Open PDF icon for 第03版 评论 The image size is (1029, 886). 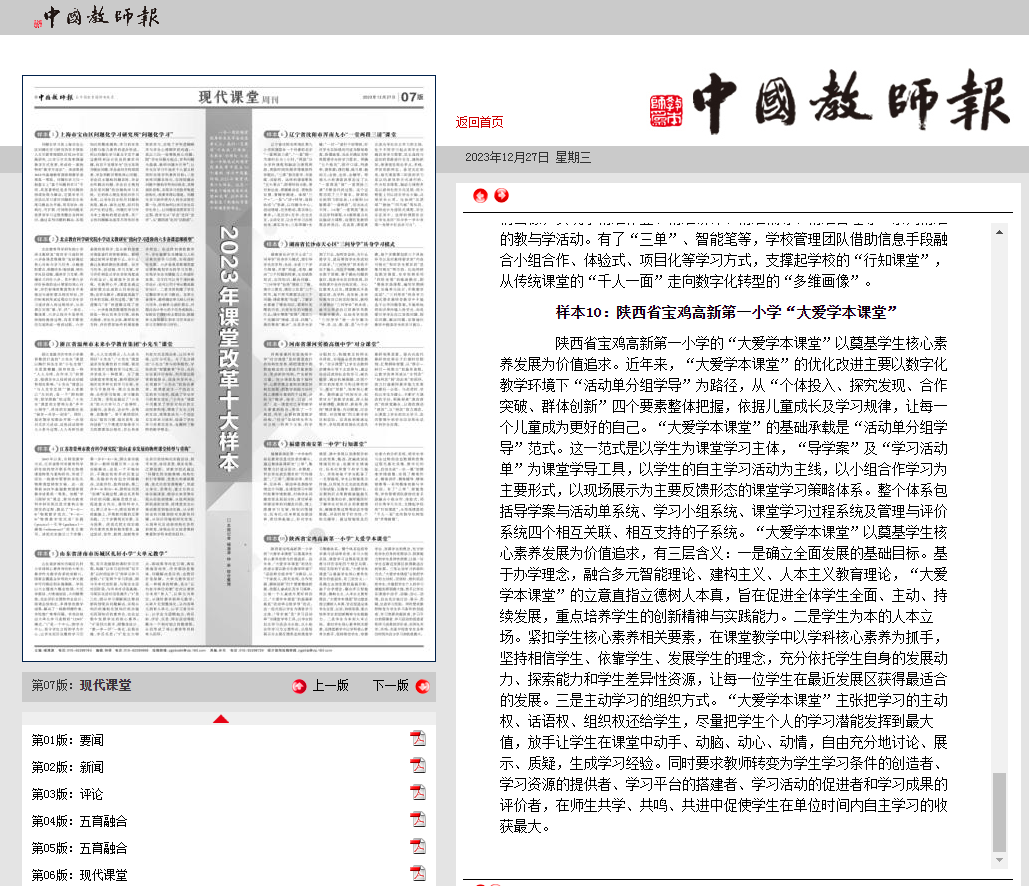pyautogui.click(x=418, y=792)
